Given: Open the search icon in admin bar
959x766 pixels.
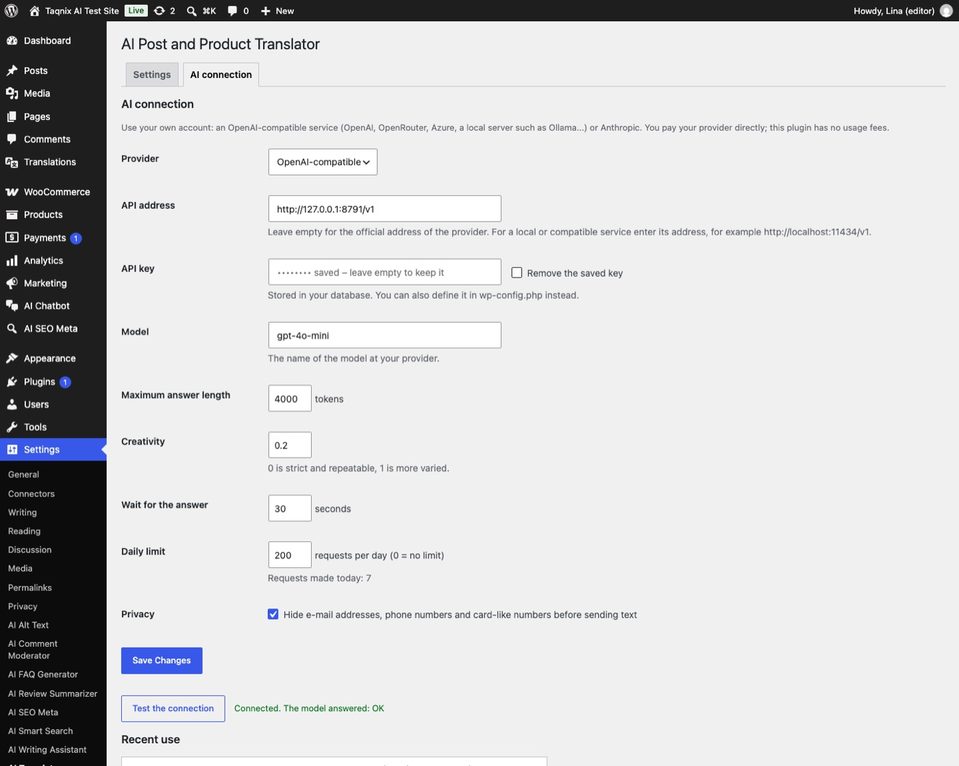Looking at the screenshot, I should click(x=191, y=10).
